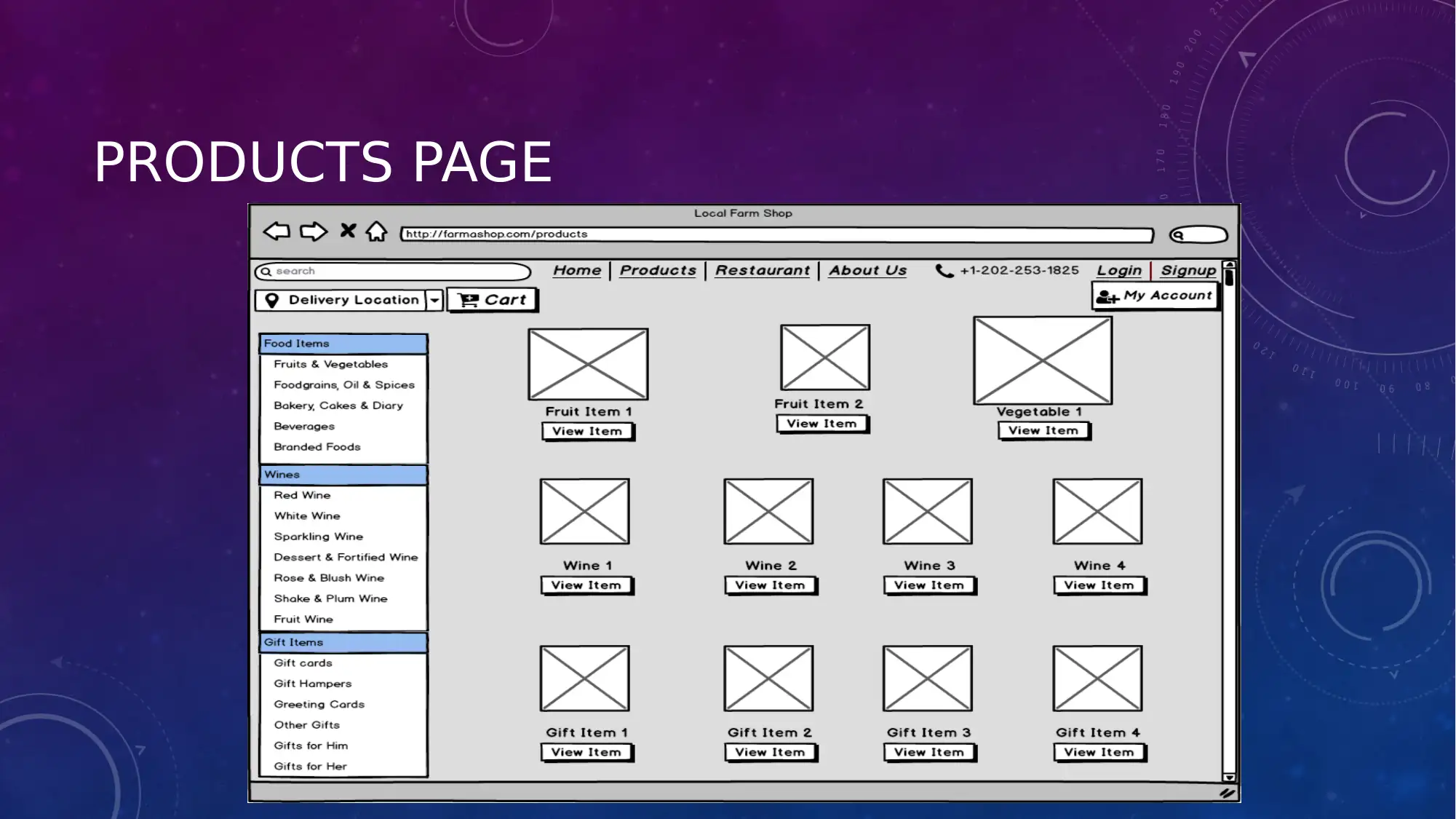
Task: Select Gift cards under Gift Items
Action: pos(302,663)
